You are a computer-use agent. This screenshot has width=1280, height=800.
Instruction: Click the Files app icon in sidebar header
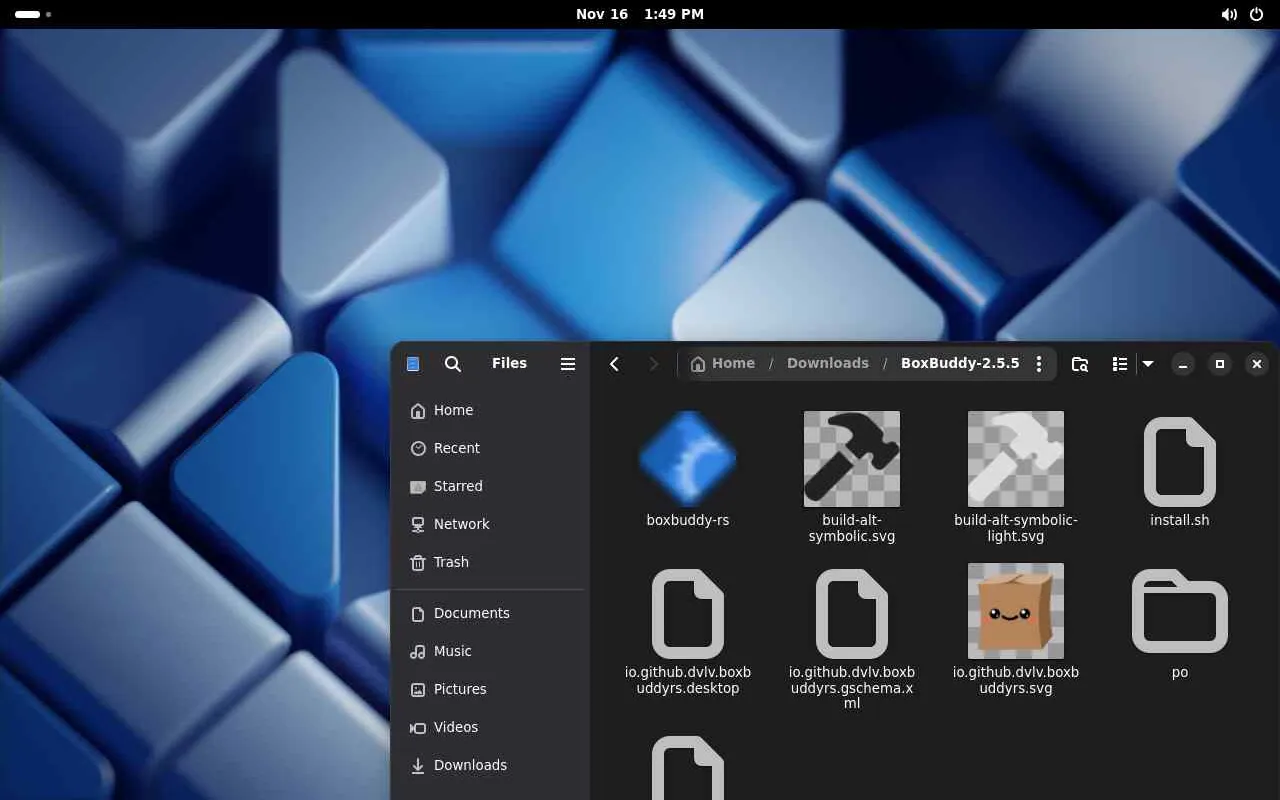point(413,364)
